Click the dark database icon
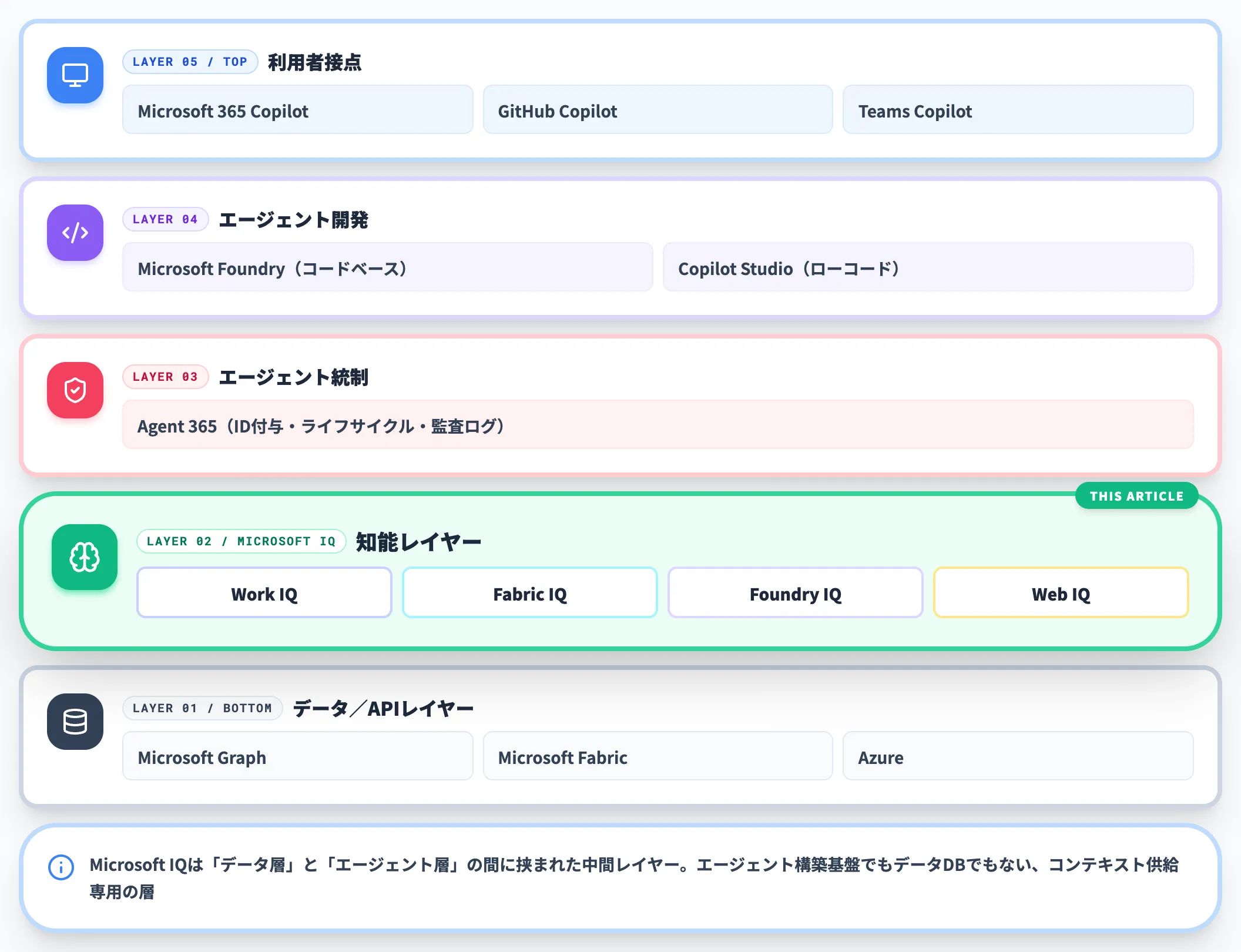Viewport: 1241px width, 952px height. 75,722
